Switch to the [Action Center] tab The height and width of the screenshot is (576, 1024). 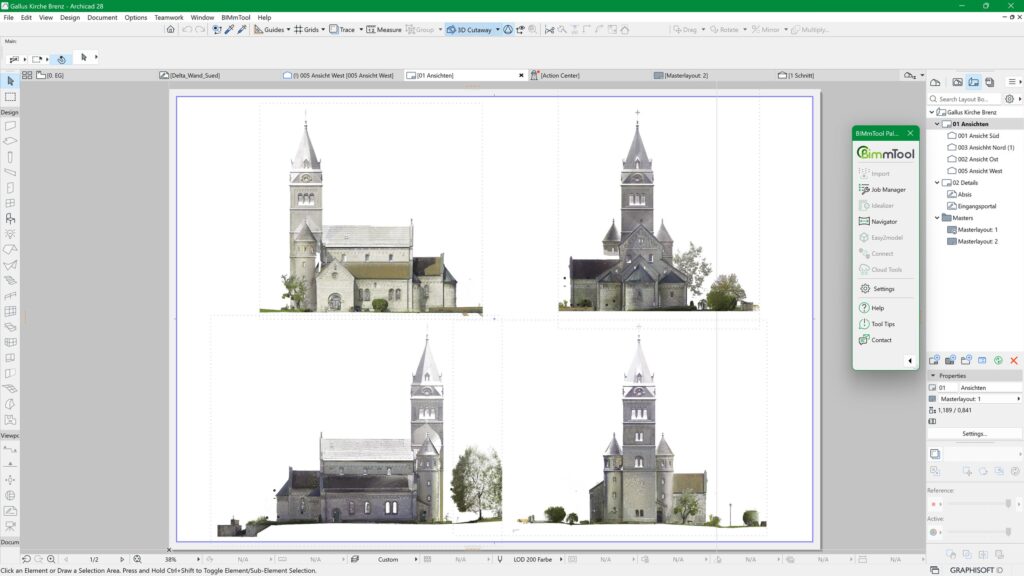[x=560, y=74]
